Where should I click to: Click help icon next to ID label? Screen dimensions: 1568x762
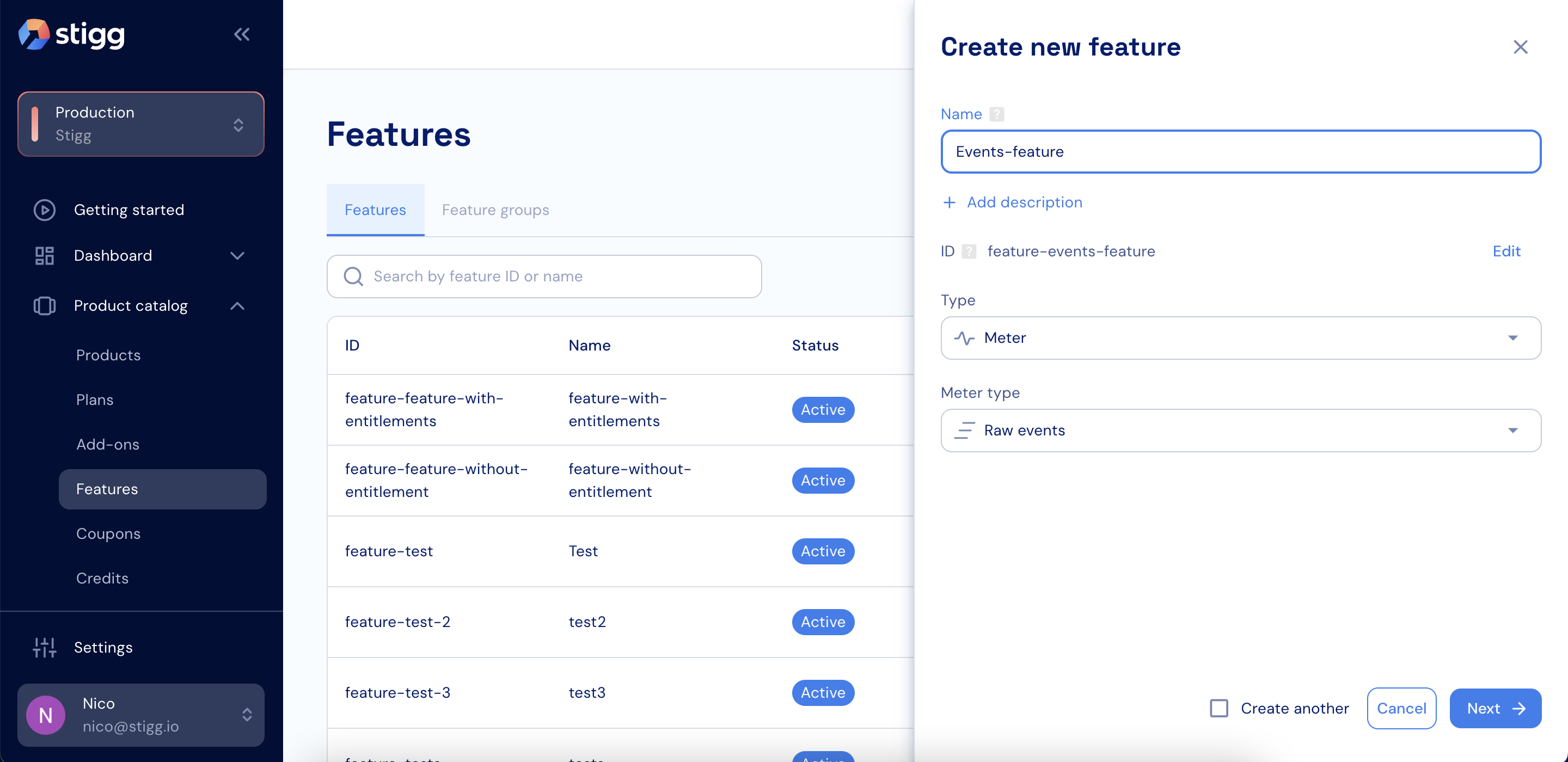(x=969, y=251)
